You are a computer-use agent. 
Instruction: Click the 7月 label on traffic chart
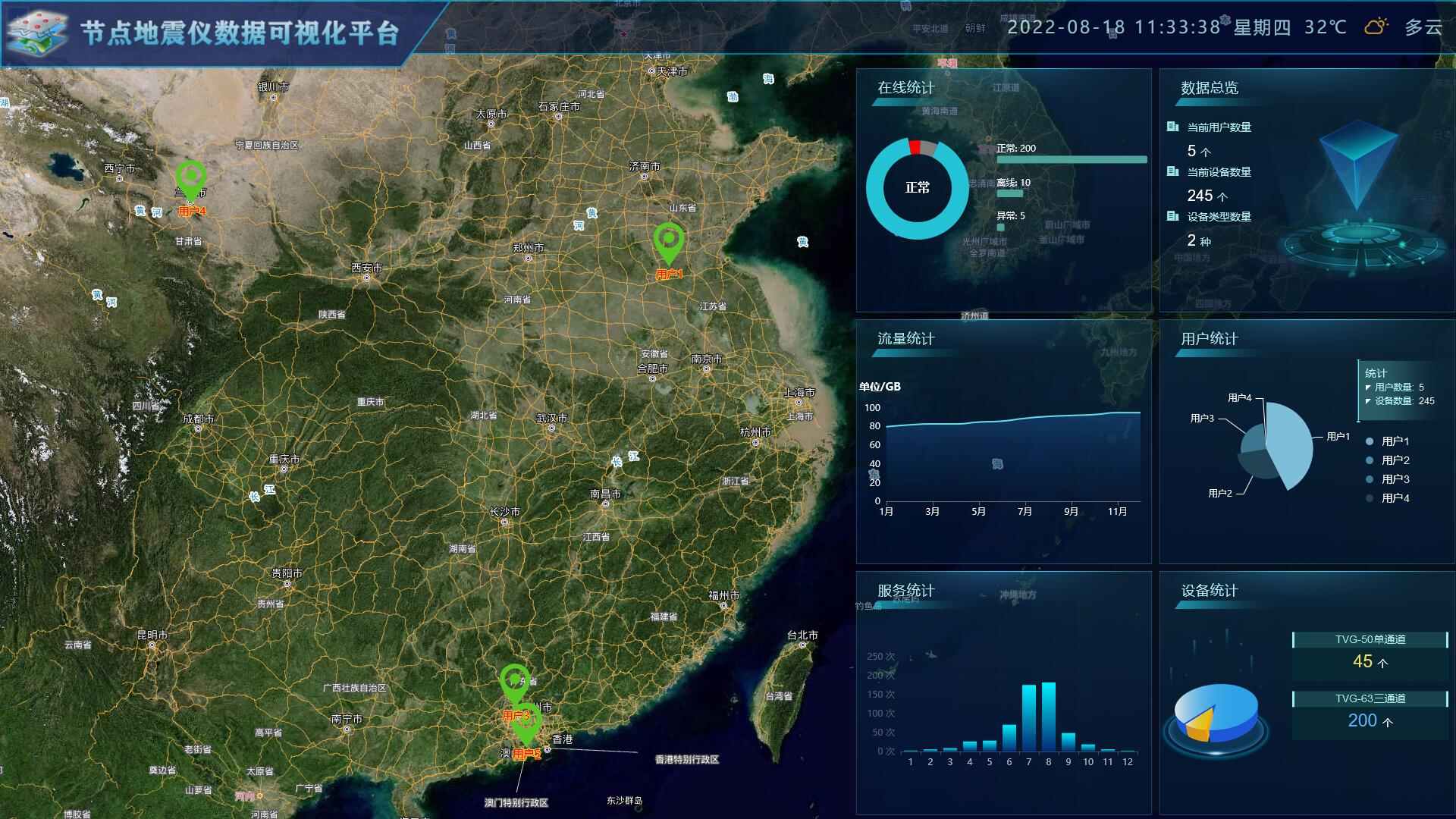pyautogui.click(x=1025, y=512)
